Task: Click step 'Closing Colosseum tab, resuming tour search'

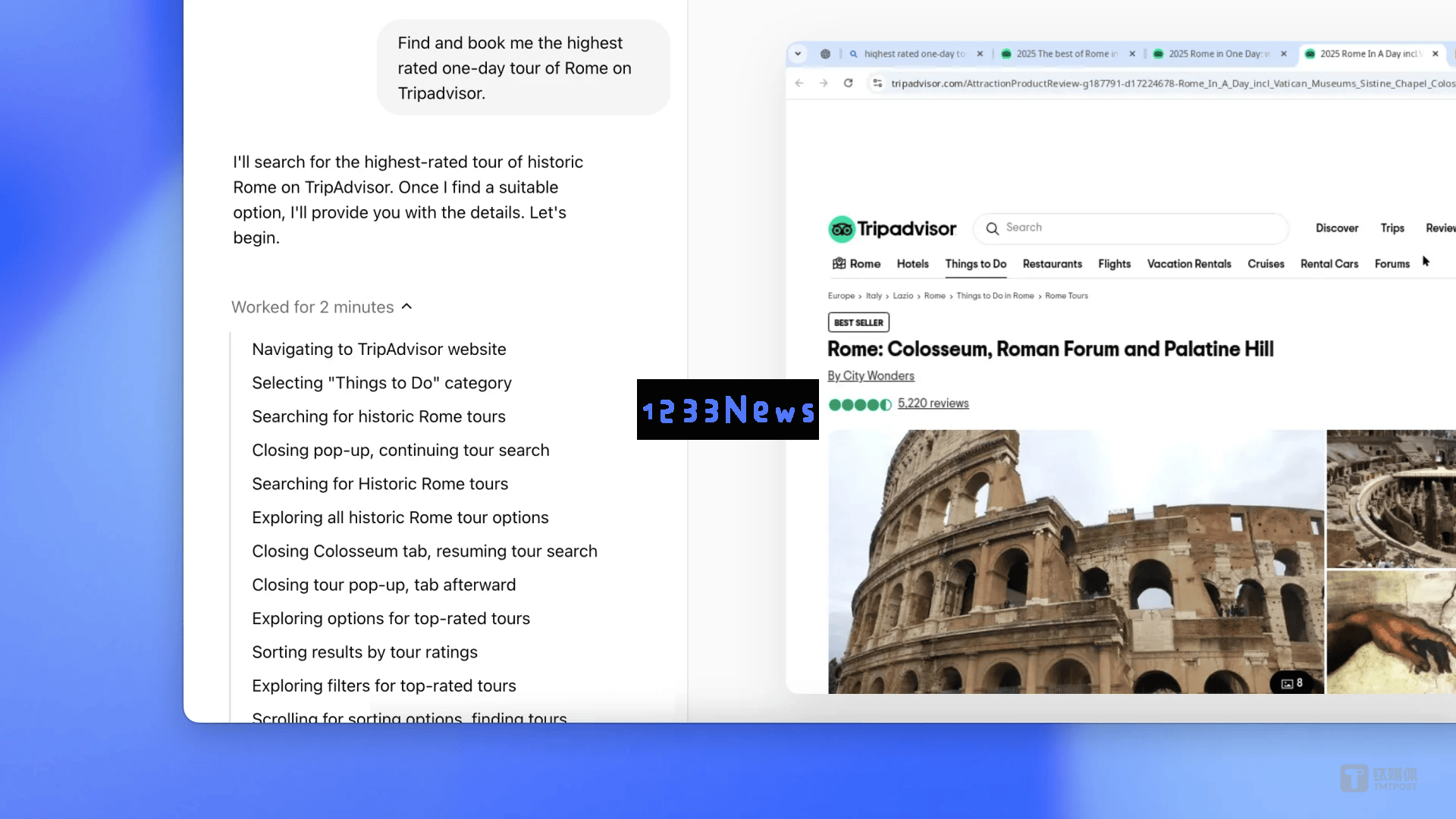Action: point(424,551)
